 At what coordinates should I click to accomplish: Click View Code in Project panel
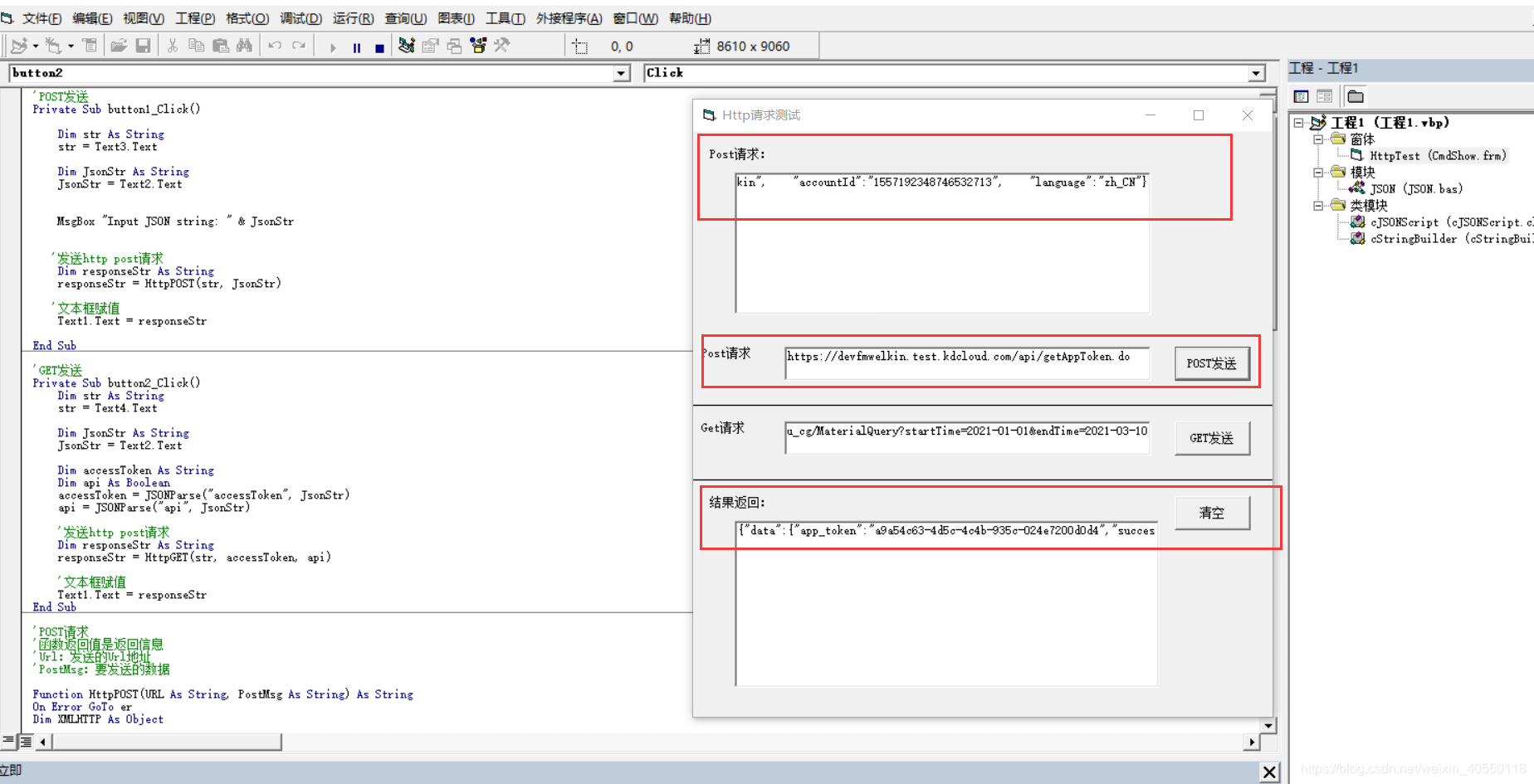click(x=1302, y=96)
